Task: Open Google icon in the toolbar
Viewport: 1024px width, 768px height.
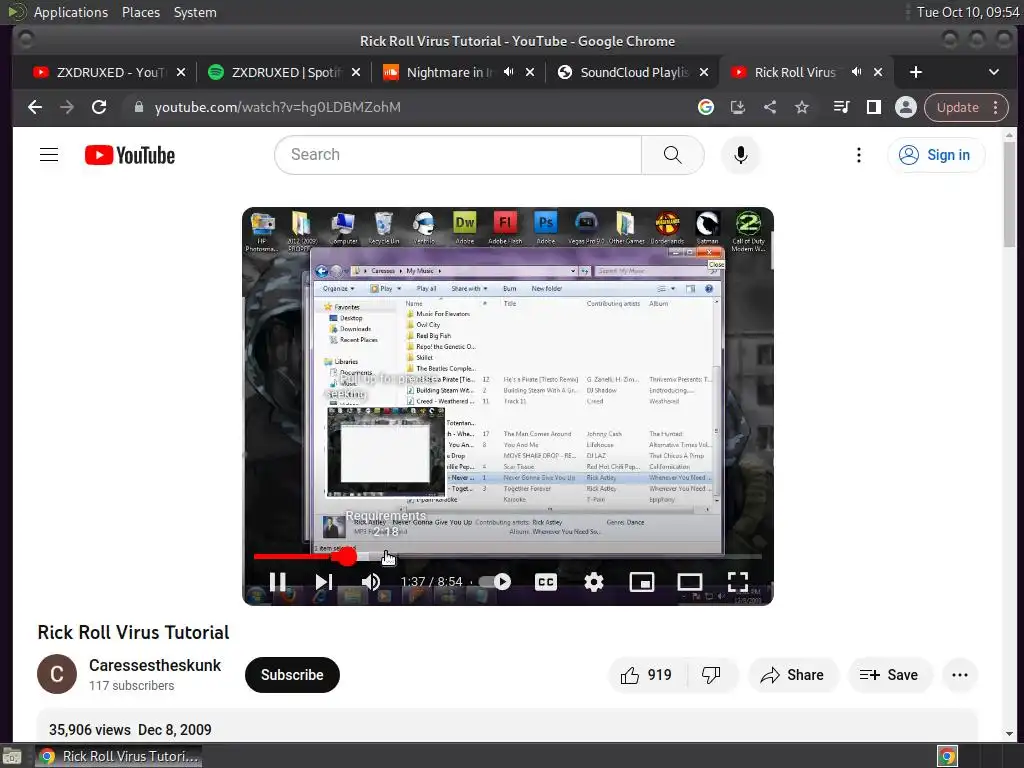Action: point(705,107)
